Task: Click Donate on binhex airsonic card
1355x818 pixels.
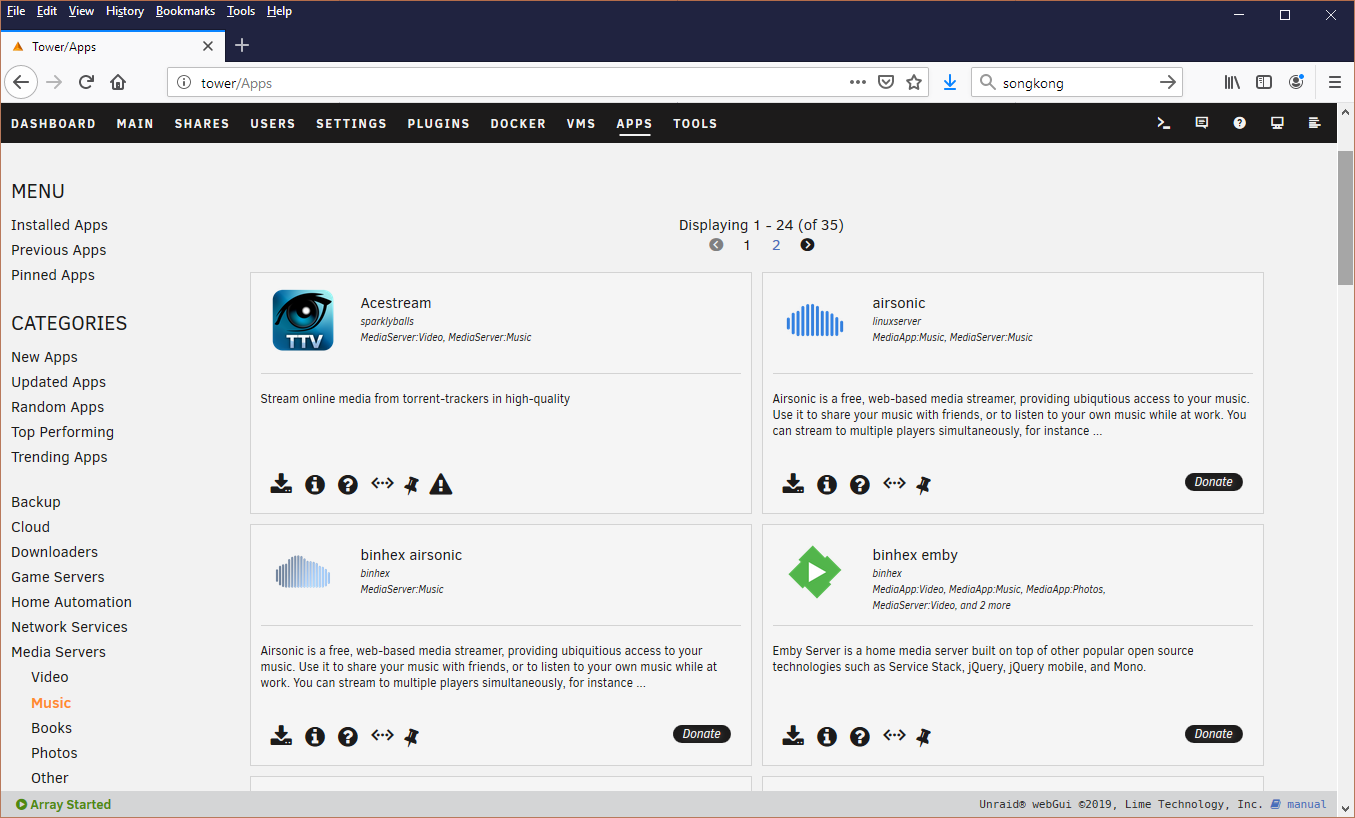Action: coord(702,734)
